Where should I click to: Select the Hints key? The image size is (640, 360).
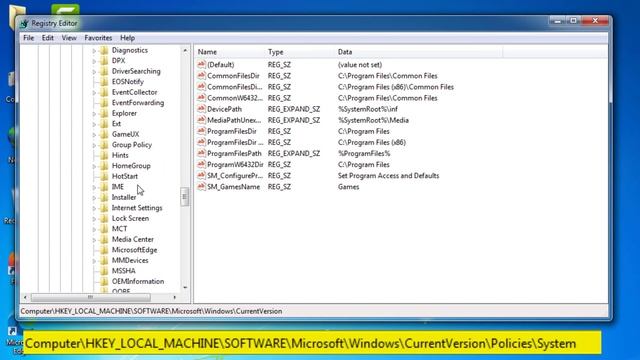pyautogui.click(x=120, y=156)
